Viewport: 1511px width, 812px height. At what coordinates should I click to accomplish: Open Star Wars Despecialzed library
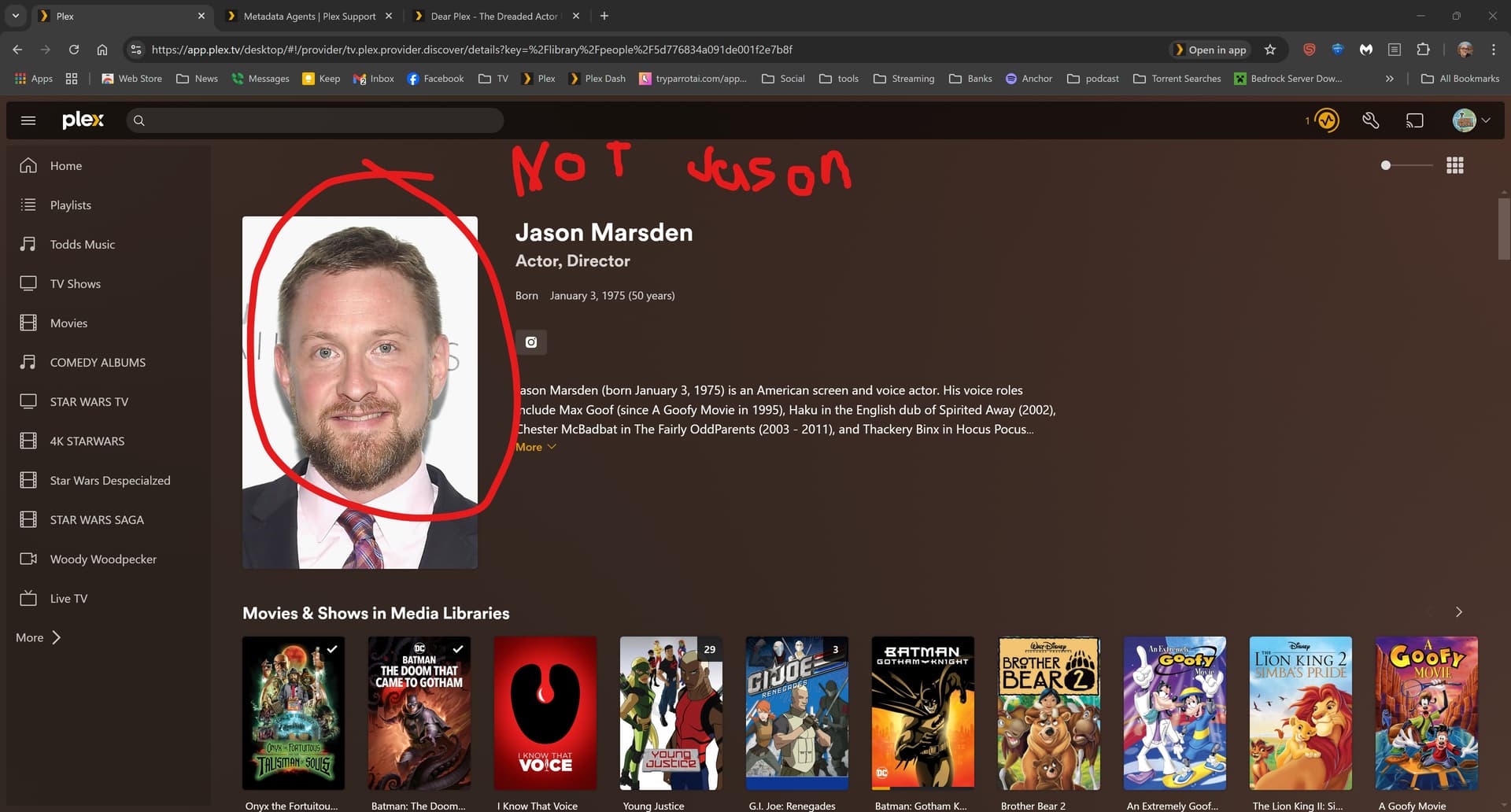click(x=109, y=481)
